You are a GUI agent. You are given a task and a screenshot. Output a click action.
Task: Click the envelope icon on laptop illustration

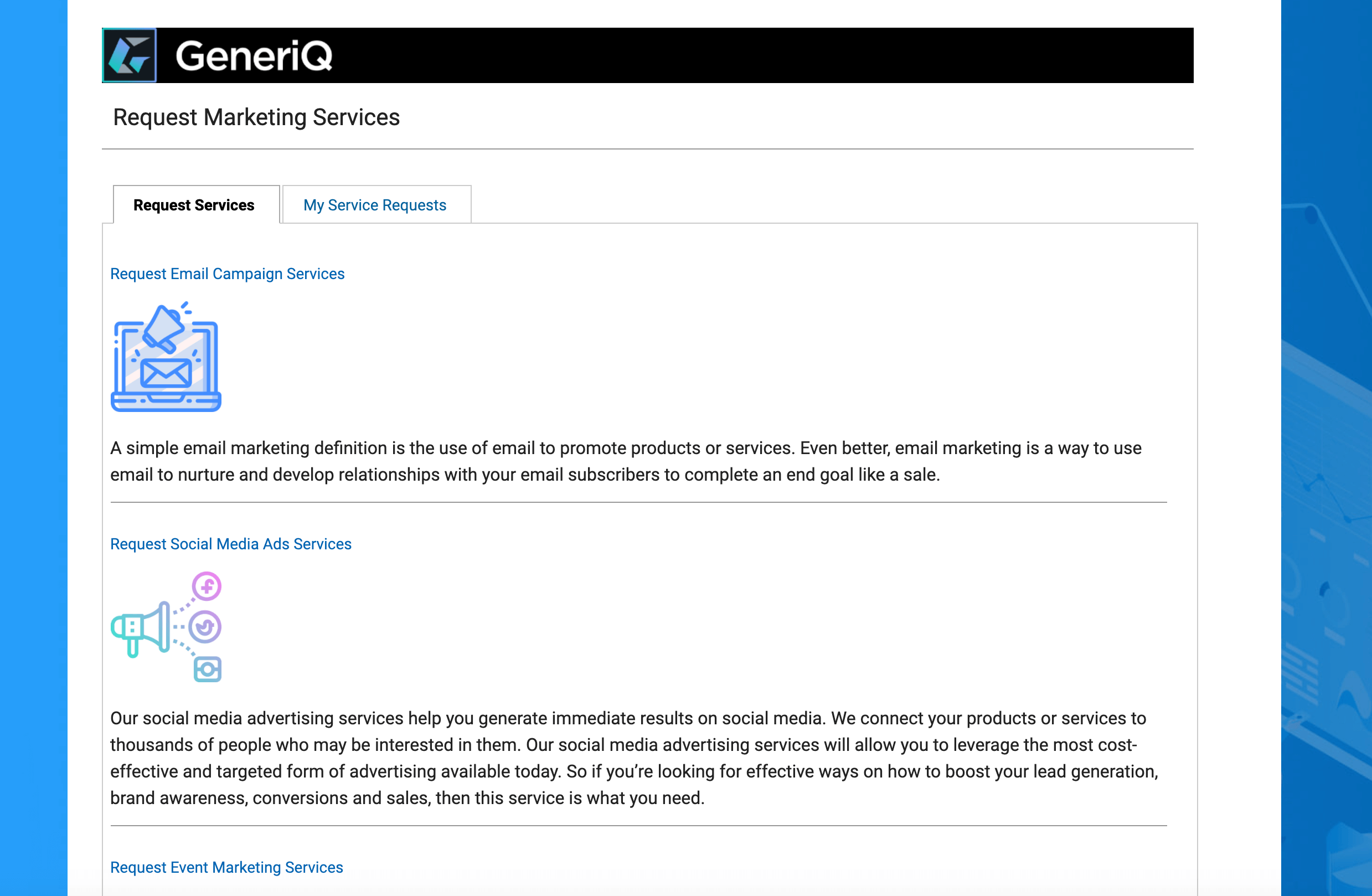click(x=166, y=373)
